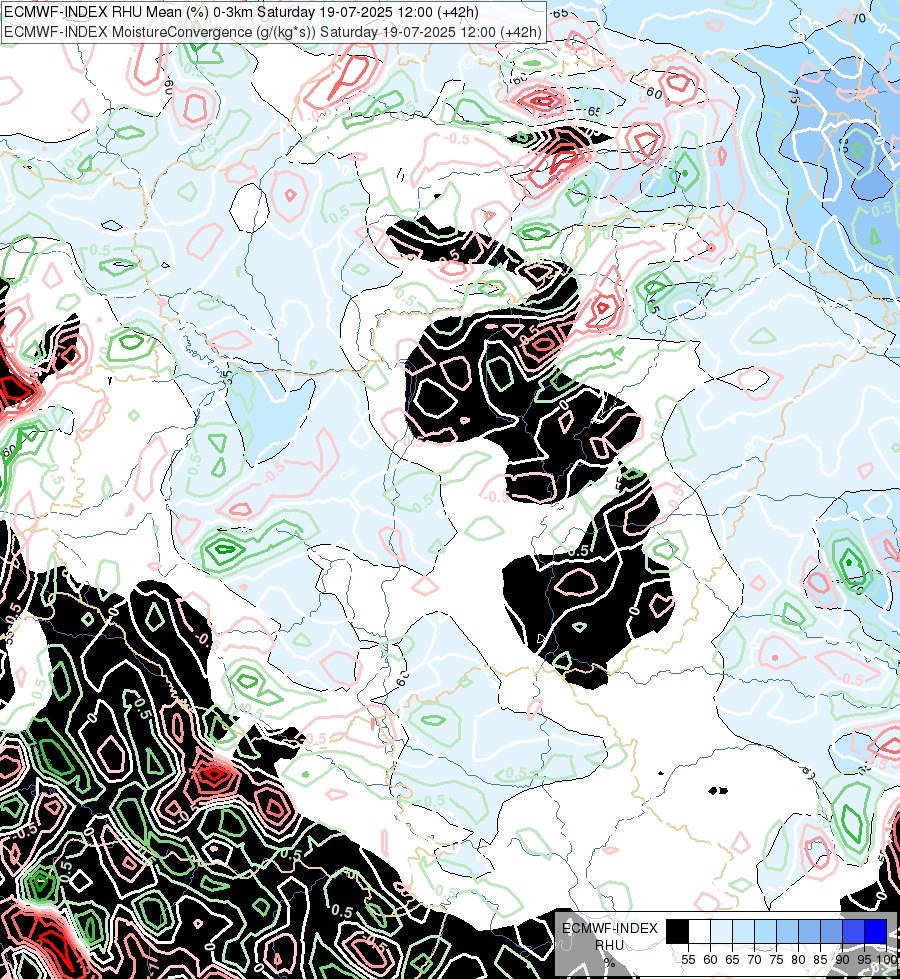
Task: Click the legend value 65
Action: [732, 960]
